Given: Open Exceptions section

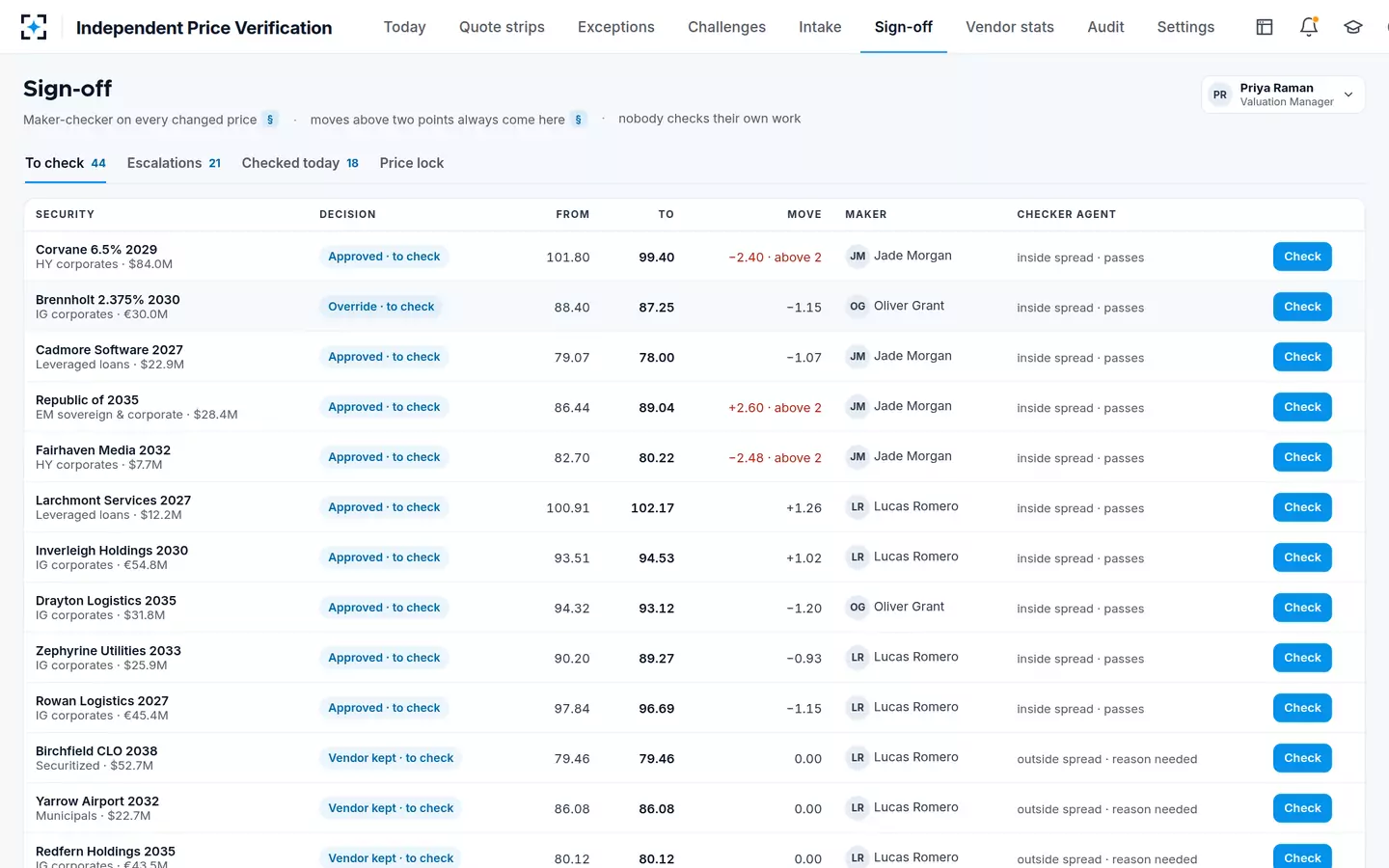Looking at the screenshot, I should pyautogui.click(x=616, y=27).
